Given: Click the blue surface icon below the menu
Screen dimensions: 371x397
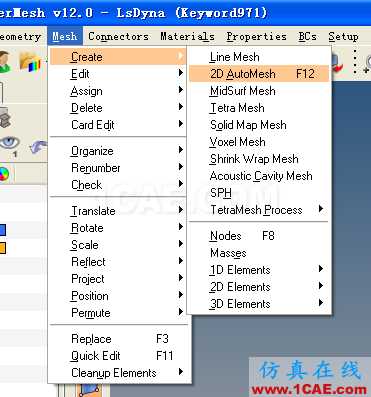Looking at the screenshot, I should pyautogui.click(x=89, y=390).
